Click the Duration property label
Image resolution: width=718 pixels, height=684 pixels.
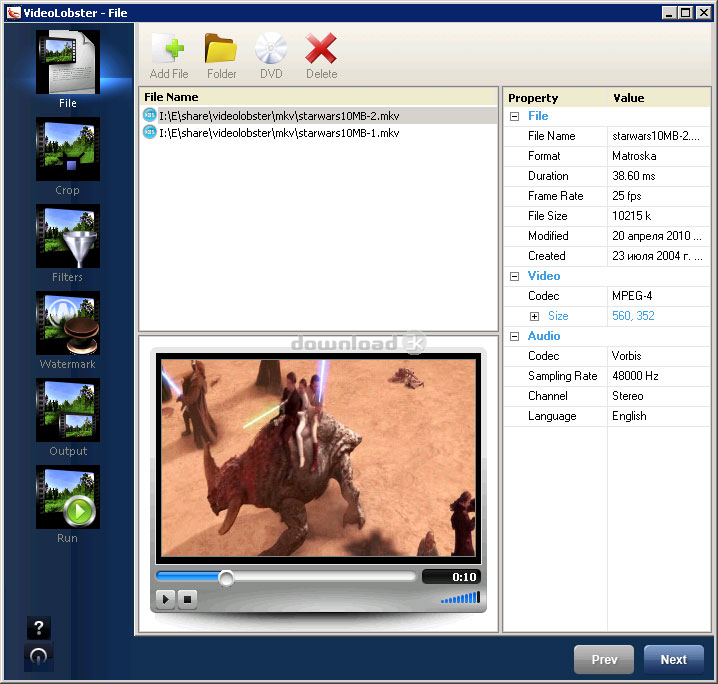548,176
